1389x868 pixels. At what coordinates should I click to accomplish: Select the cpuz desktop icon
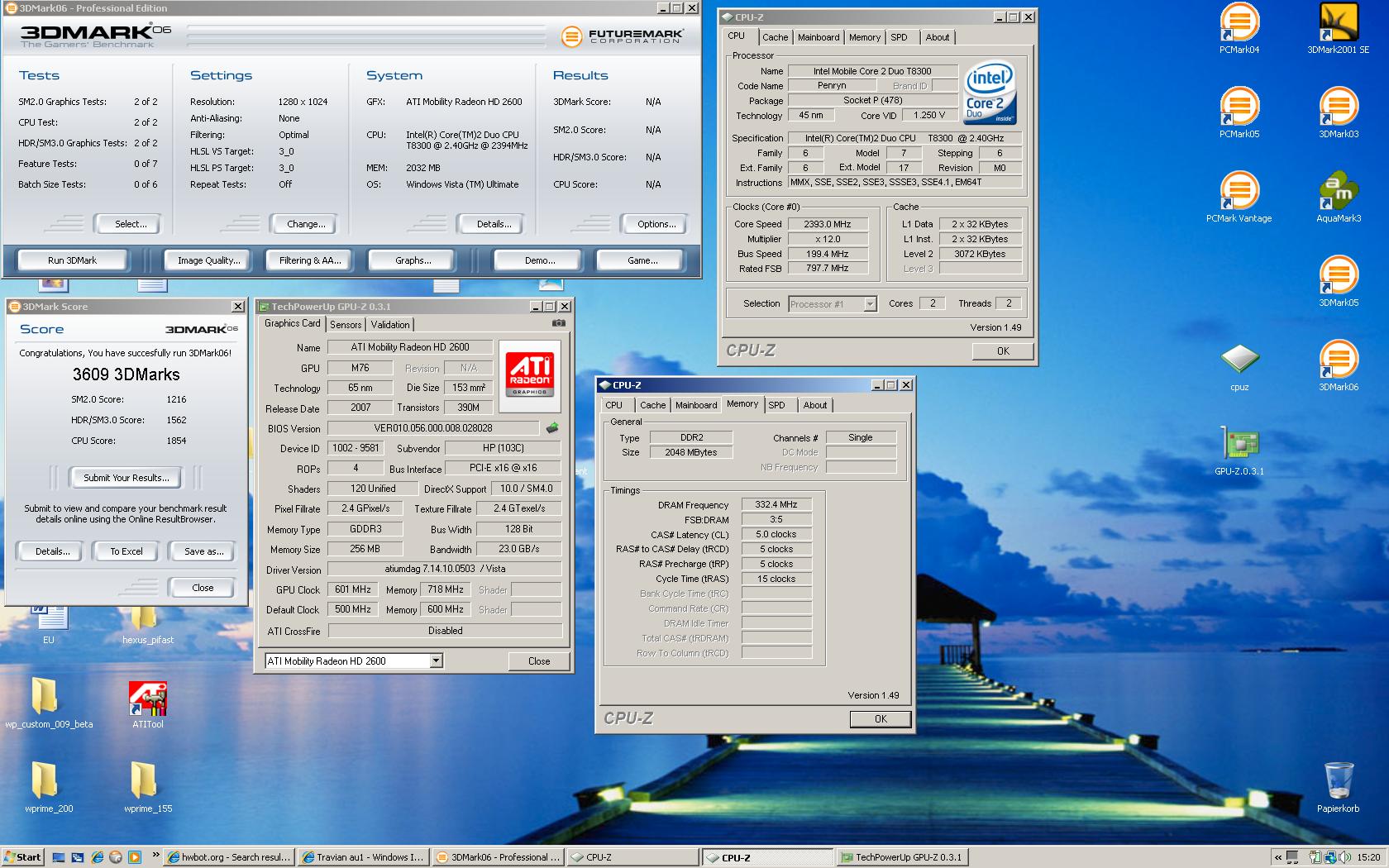(x=1239, y=366)
